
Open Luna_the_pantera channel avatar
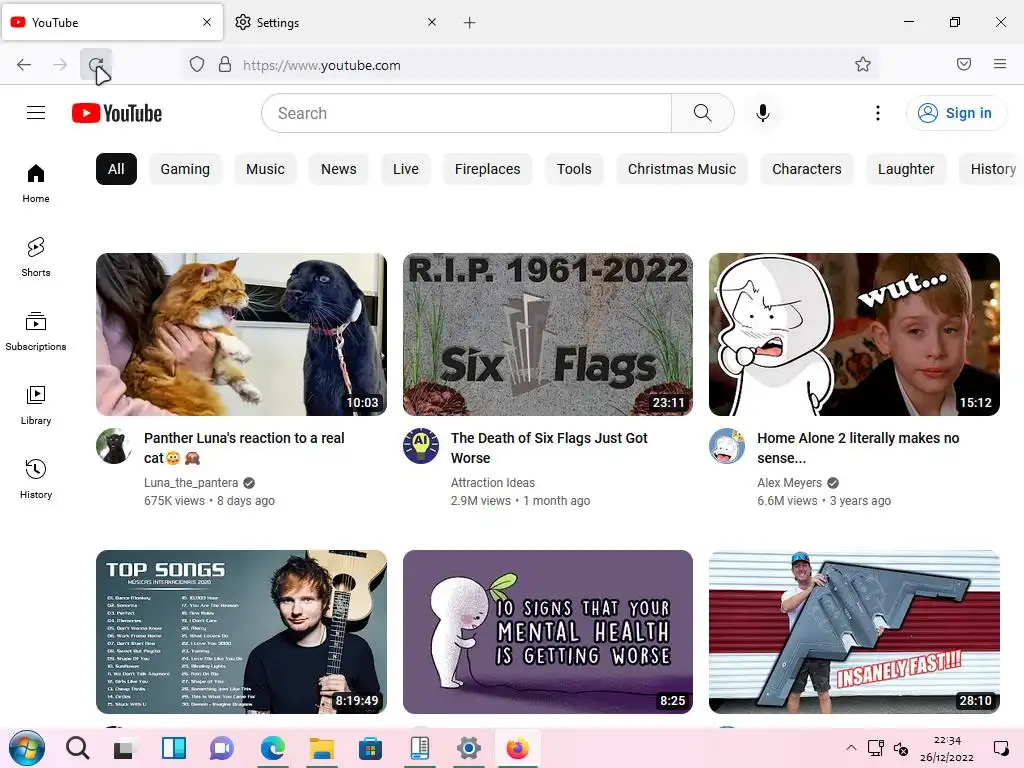coord(114,446)
